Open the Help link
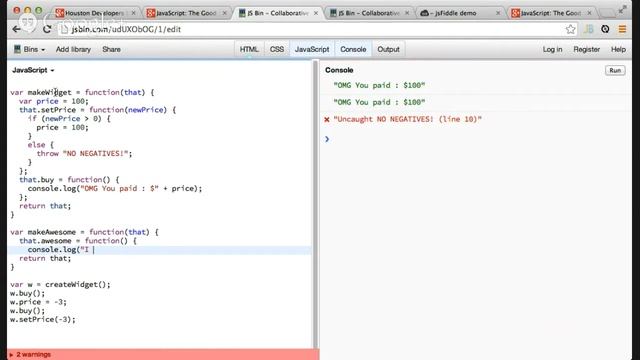 (618, 49)
